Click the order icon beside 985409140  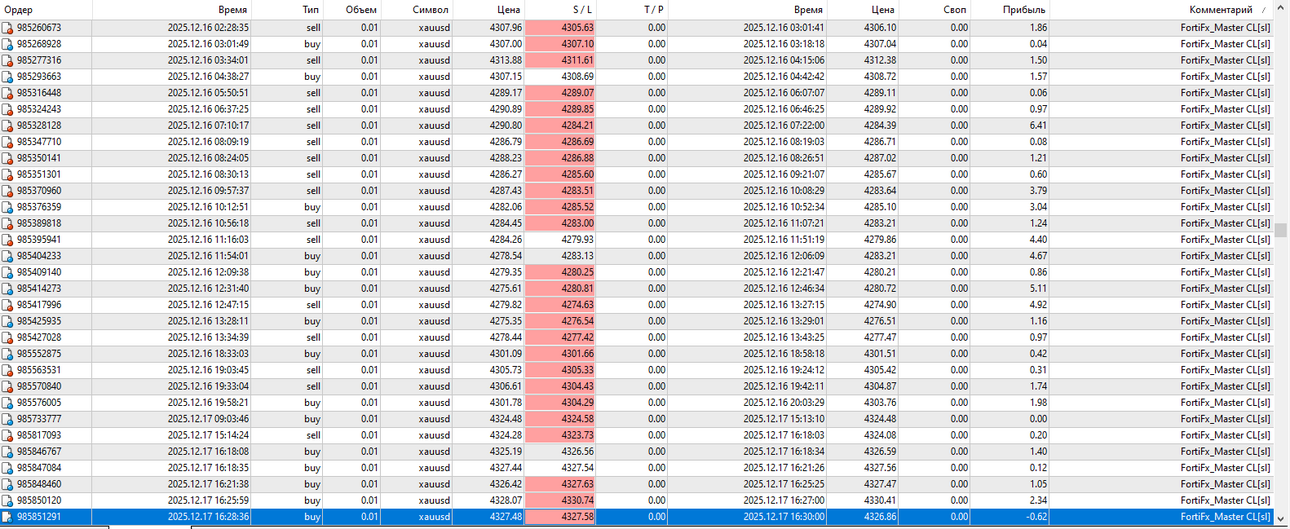click(8, 272)
